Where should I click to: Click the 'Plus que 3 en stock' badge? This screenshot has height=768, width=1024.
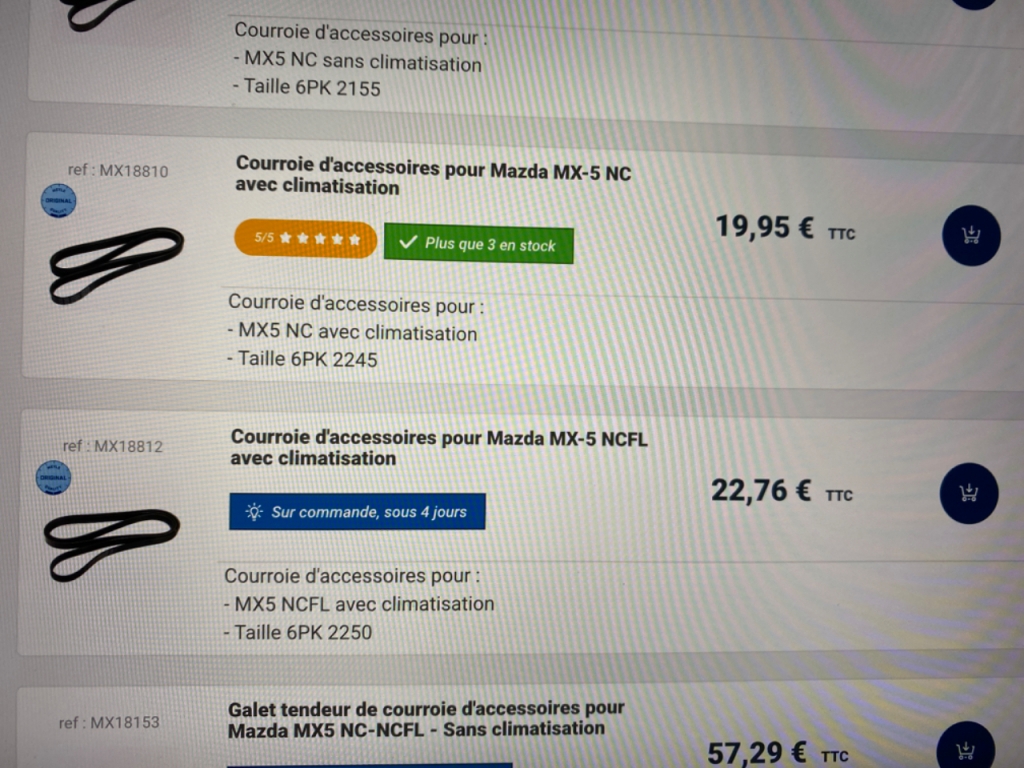point(479,244)
